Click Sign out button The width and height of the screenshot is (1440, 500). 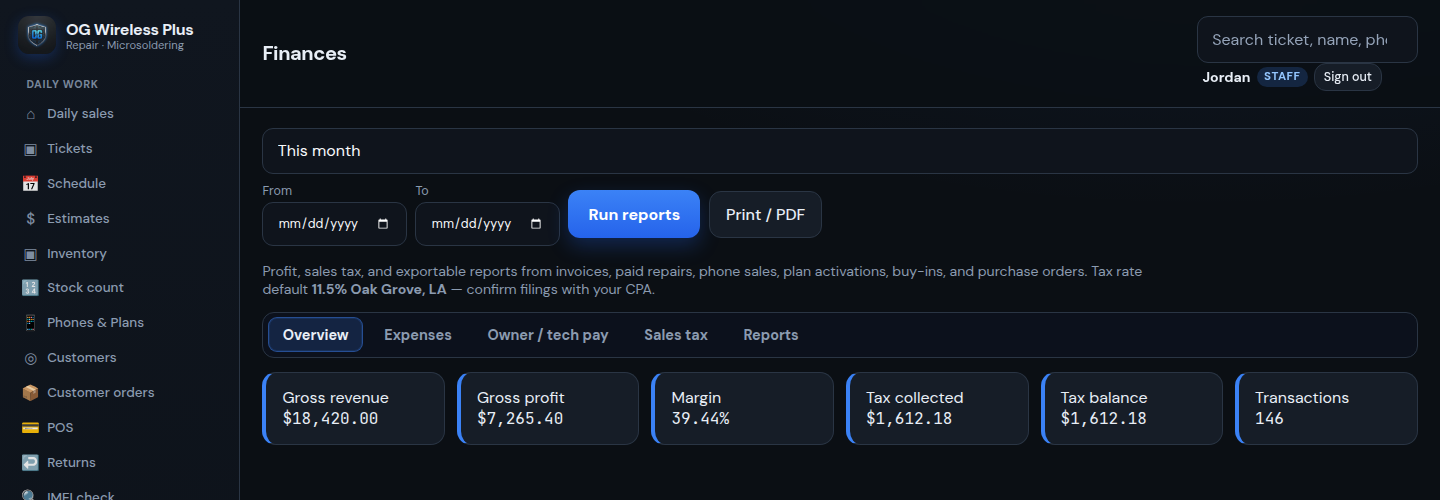coord(1347,77)
